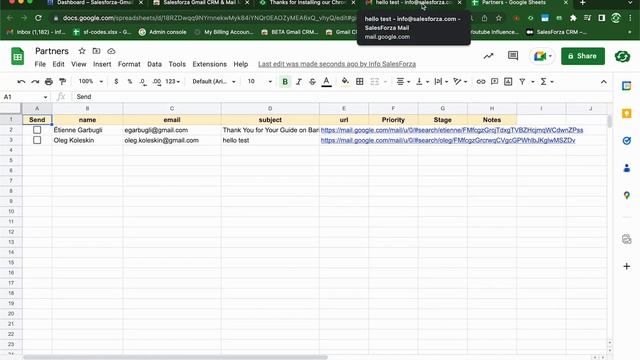Open the Default font dropdown
Viewport: 640px width, 360px height.
coord(214,82)
